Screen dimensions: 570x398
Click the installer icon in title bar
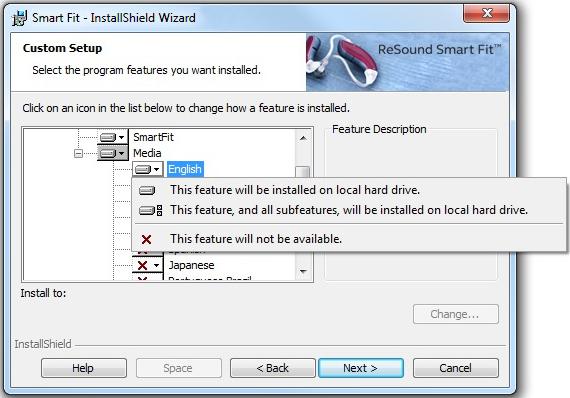tap(20, 18)
